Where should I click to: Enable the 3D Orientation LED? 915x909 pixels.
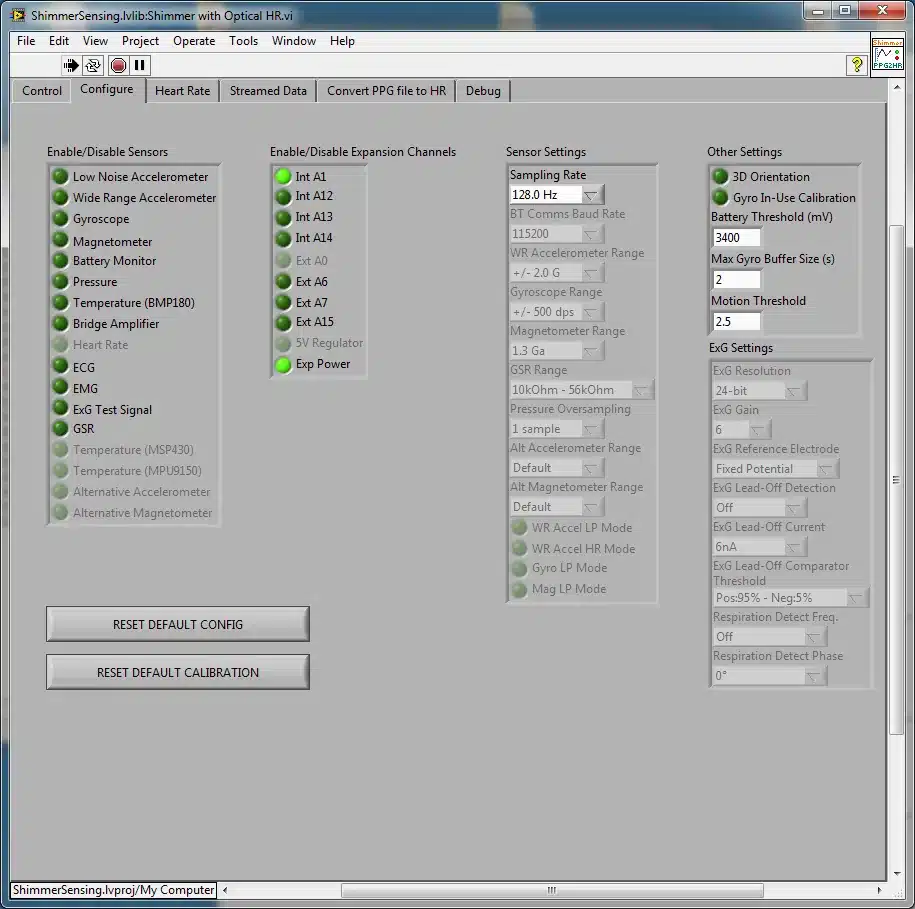pyautogui.click(x=720, y=176)
